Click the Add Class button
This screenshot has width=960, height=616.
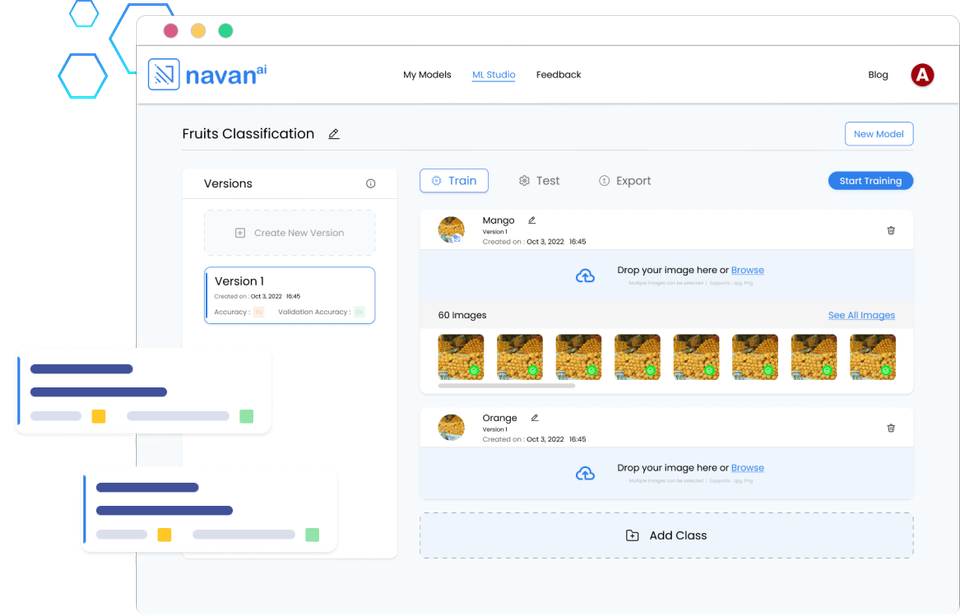[x=666, y=535]
